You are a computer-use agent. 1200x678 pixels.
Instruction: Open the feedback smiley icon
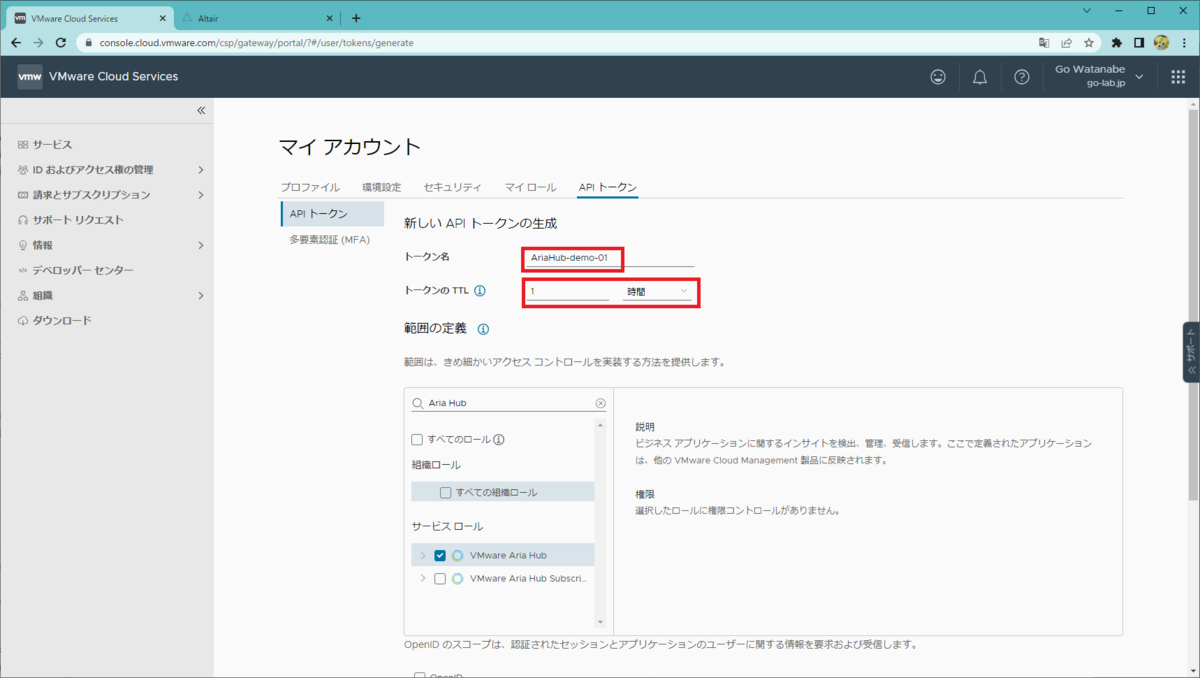tap(938, 77)
